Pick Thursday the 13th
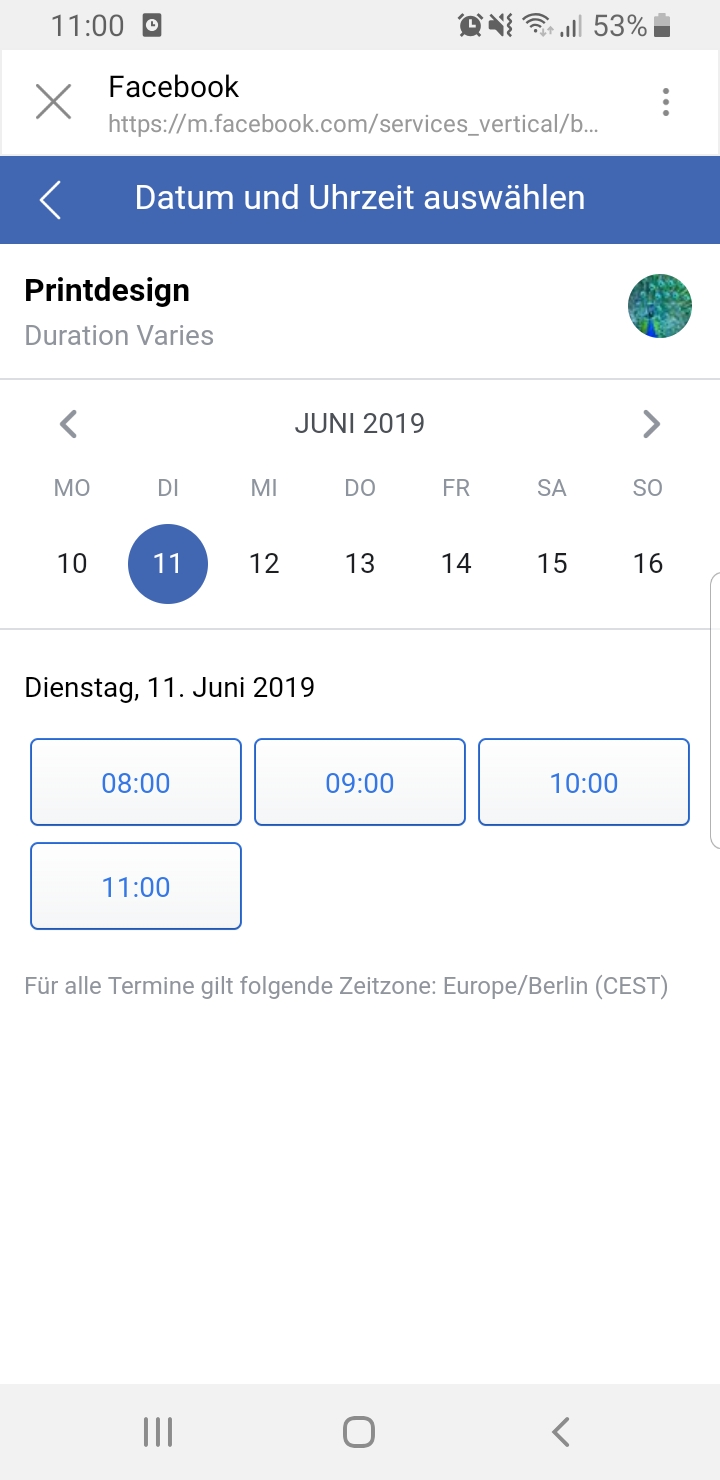This screenshot has width=720, height=1480. point(360,564)
